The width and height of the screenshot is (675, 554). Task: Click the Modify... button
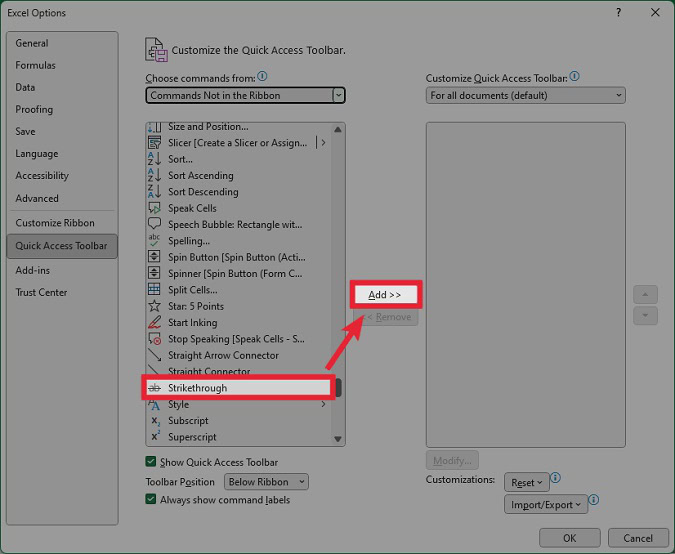pyautogui.click(x=452, y=461)
